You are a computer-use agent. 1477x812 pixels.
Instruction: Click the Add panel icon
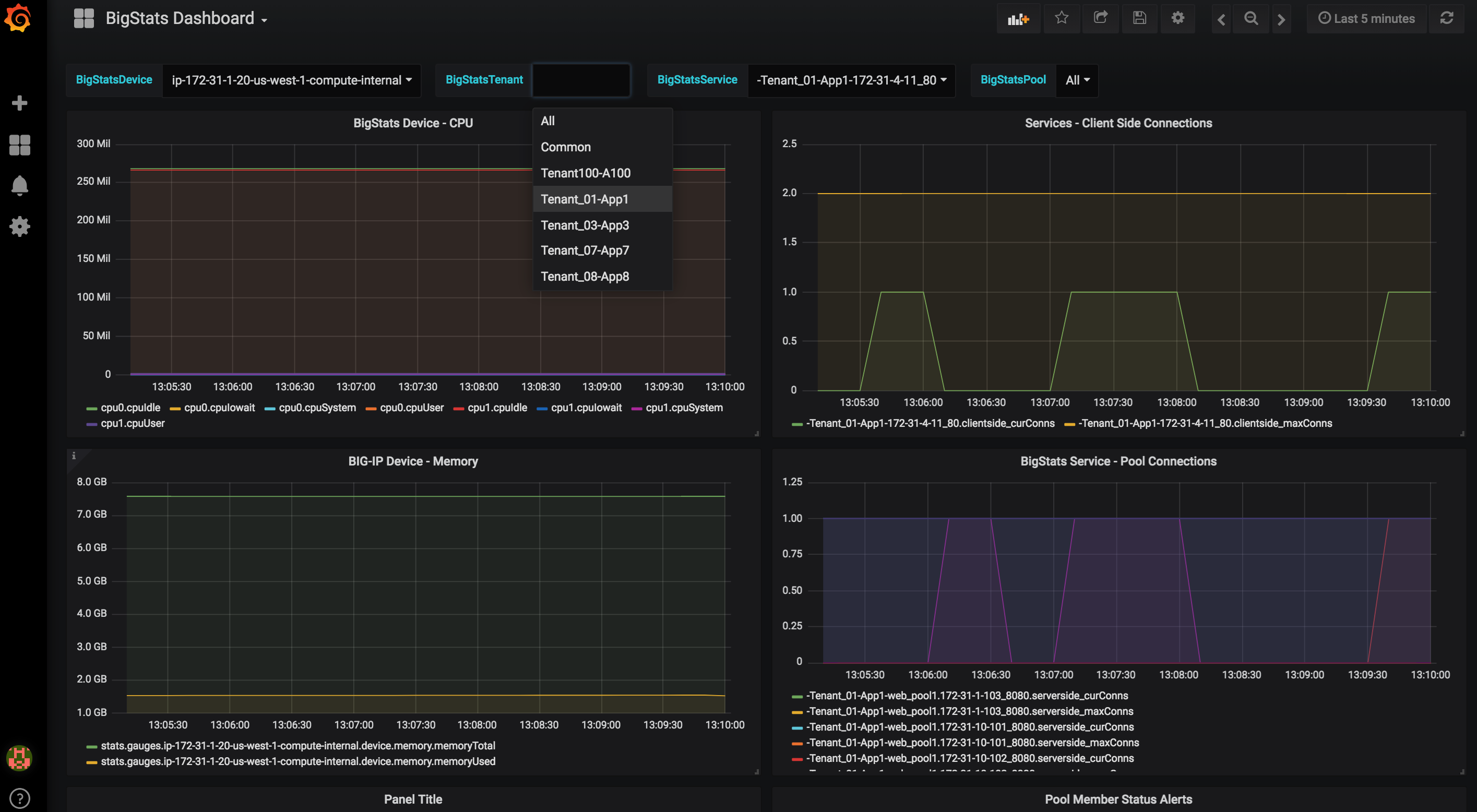click(x=1018, y=19)
